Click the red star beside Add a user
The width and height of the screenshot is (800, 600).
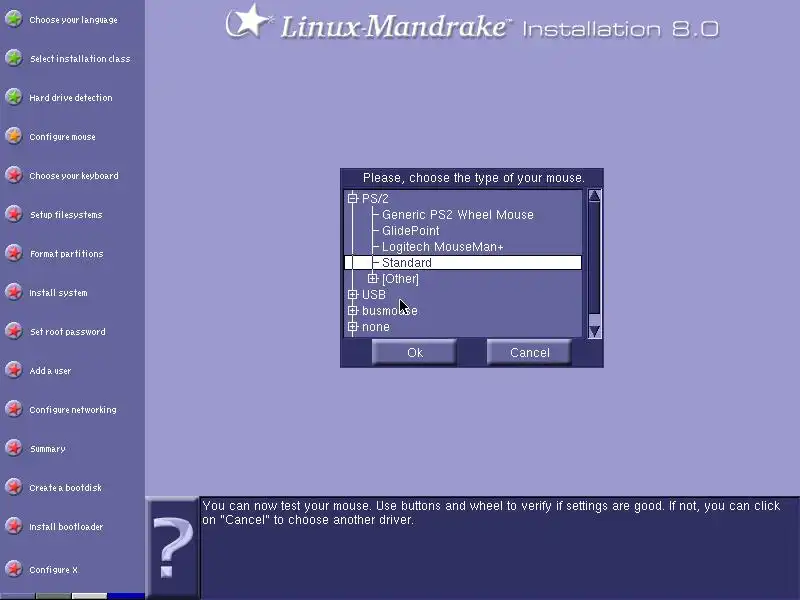[14, 370]
